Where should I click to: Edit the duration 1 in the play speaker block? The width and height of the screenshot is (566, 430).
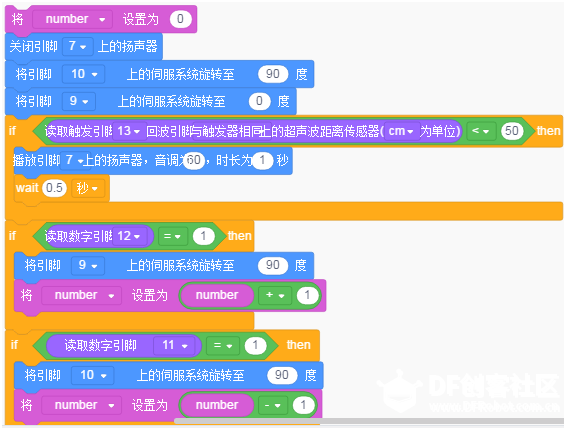tap(262, 160)
